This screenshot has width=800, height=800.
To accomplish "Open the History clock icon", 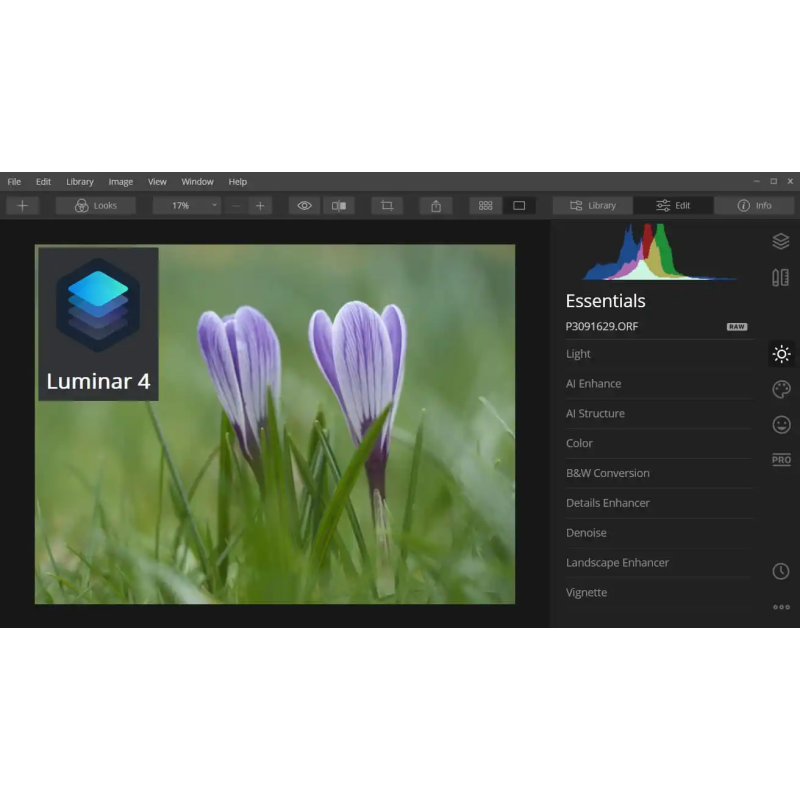I will [x=781, y=571].
